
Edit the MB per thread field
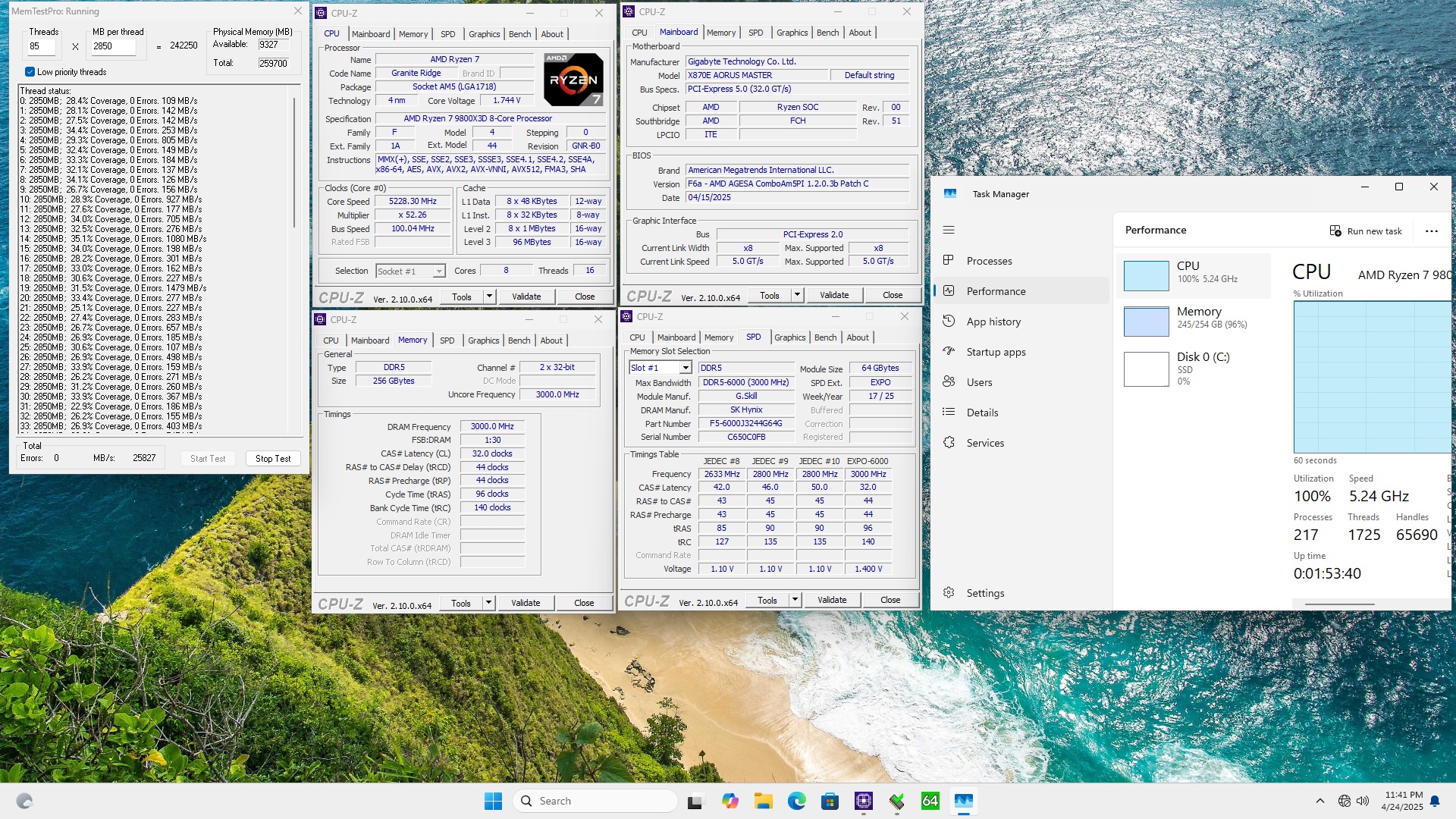pyautogui.click(x=114, y=46)
